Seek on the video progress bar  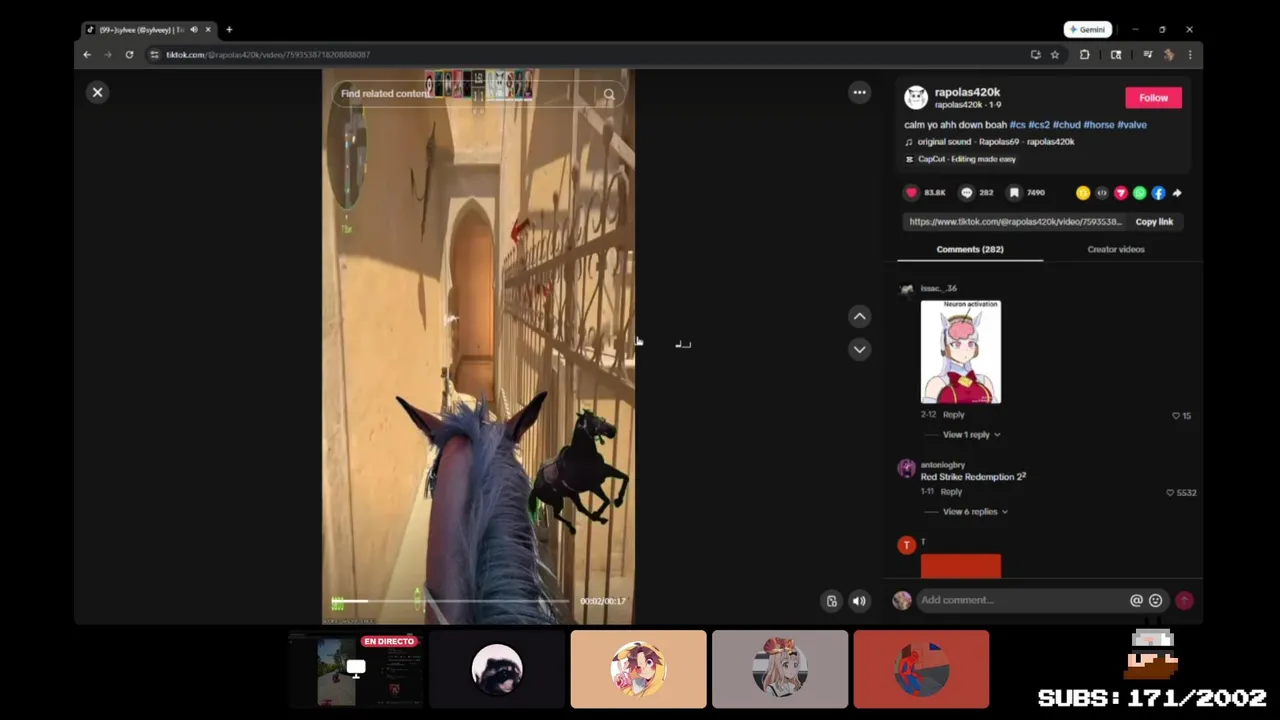[450, 601]
